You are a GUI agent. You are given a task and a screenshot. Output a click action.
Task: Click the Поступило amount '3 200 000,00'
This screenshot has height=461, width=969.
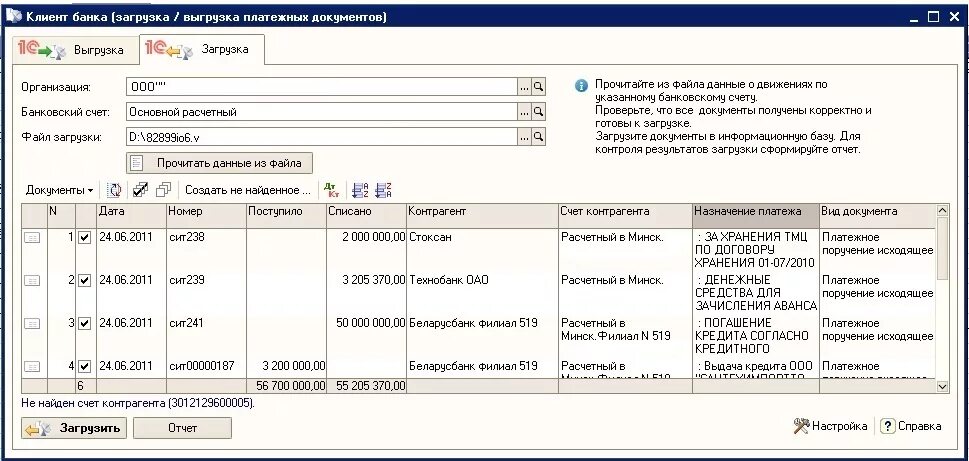tap(294, 366)
